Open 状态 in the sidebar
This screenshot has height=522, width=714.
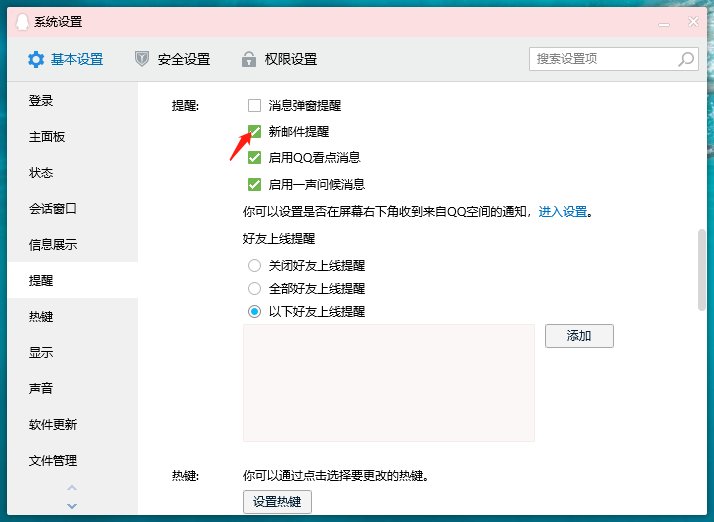72,173
